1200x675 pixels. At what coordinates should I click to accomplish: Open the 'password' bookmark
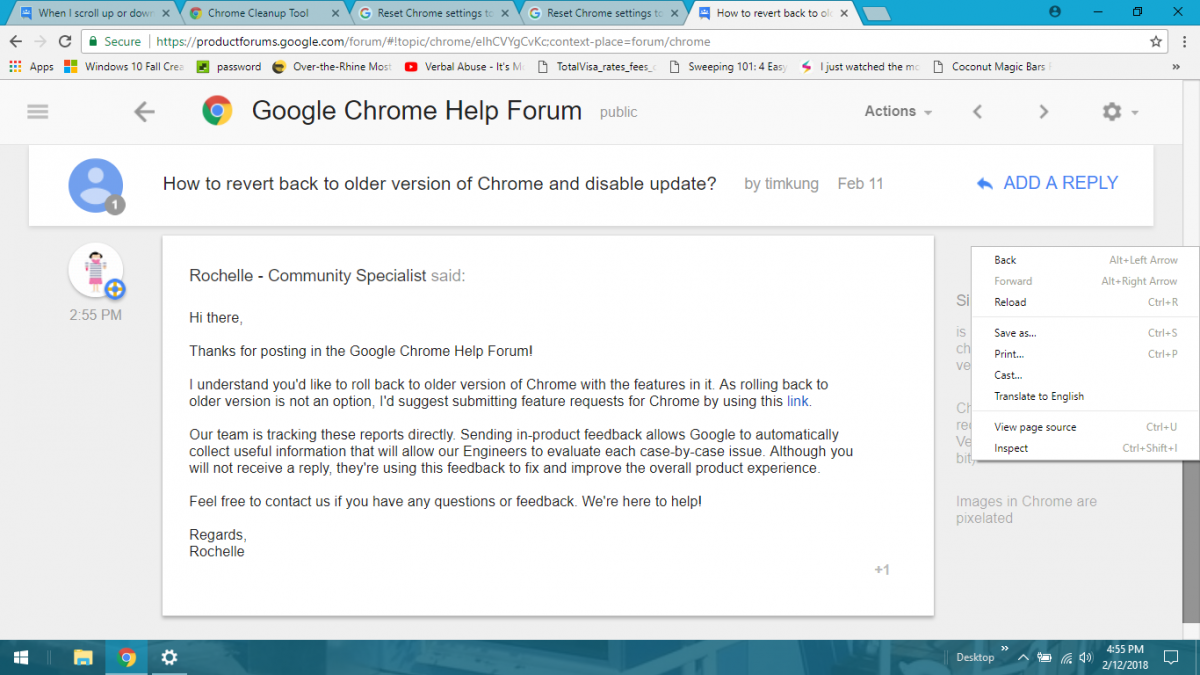[228, 67]
